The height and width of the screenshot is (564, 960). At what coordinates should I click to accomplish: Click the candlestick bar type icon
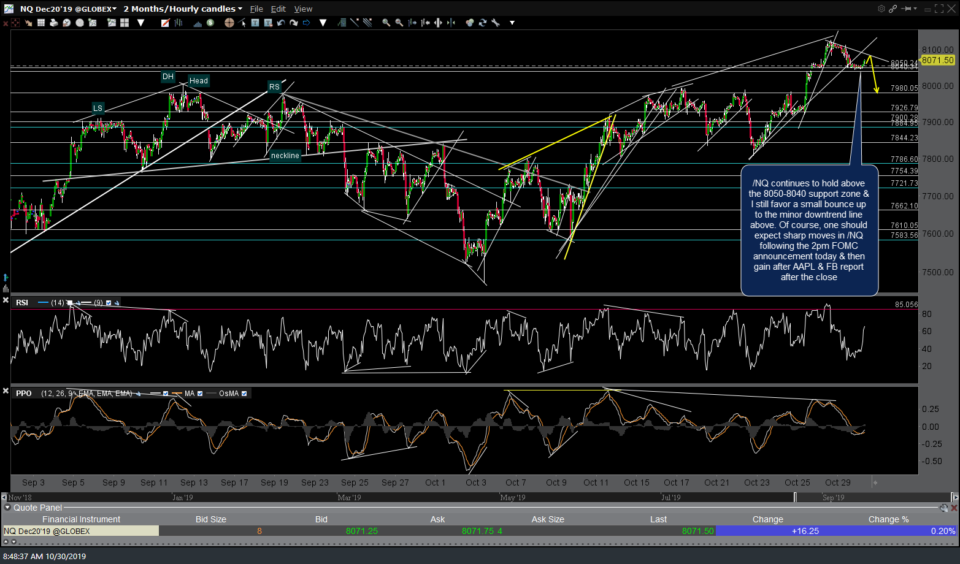pyautogui.click(x=178, y=23)
